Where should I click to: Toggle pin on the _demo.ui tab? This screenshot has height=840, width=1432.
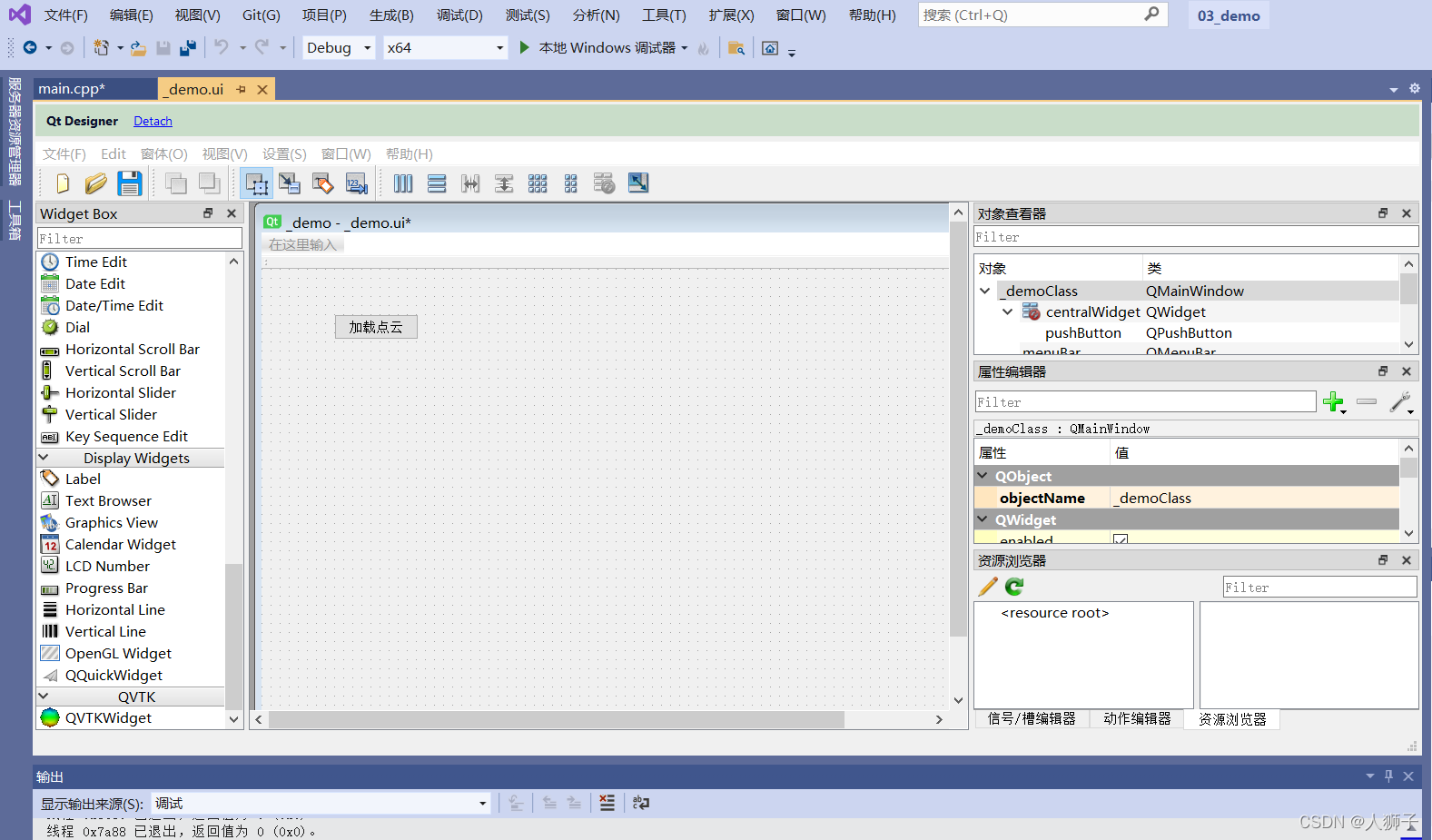click(242, 89)
